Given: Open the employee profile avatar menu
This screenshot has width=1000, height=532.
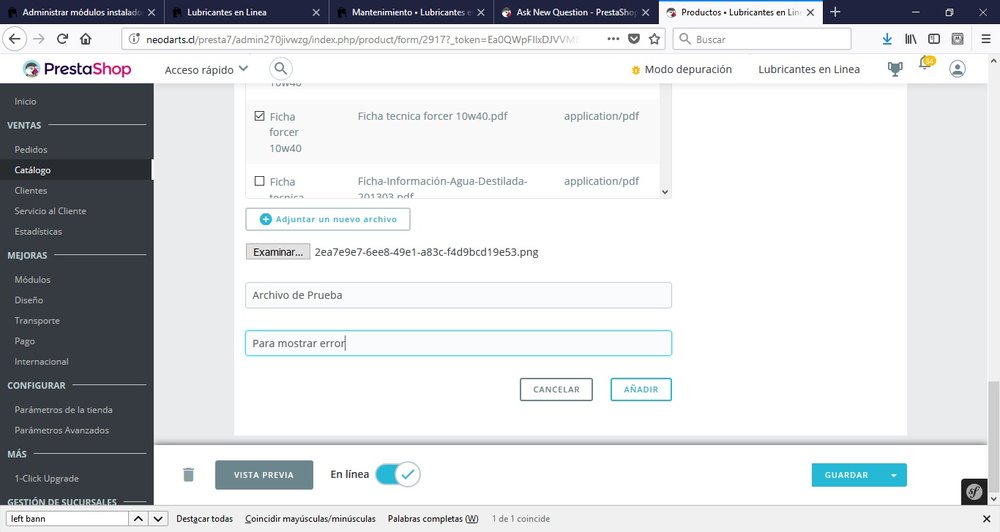Looking at the screenshot, I should coord(957,69).
